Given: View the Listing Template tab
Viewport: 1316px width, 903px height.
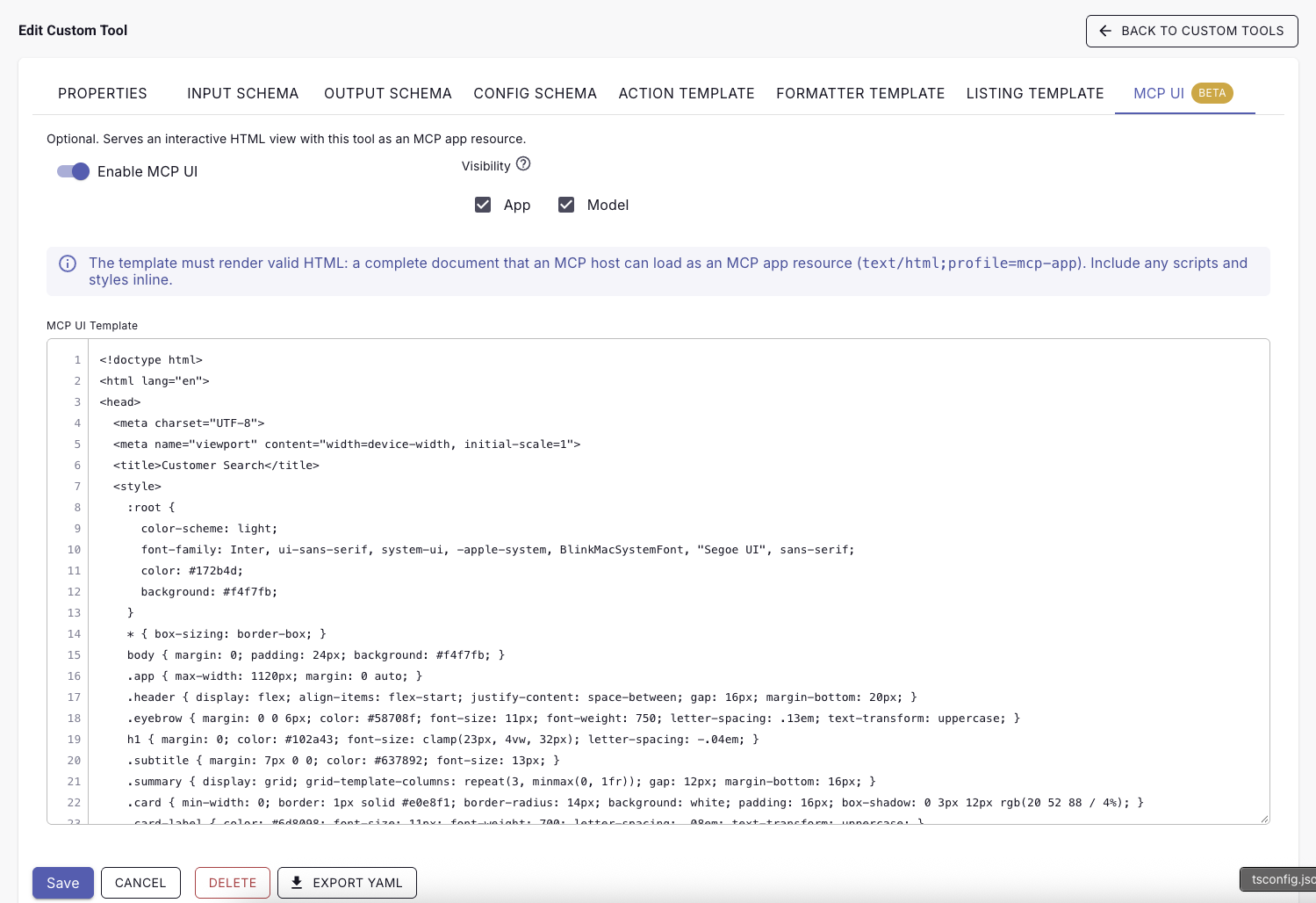Looking at the screenshot, I should pyautogui.click(x=1035, y=93).
